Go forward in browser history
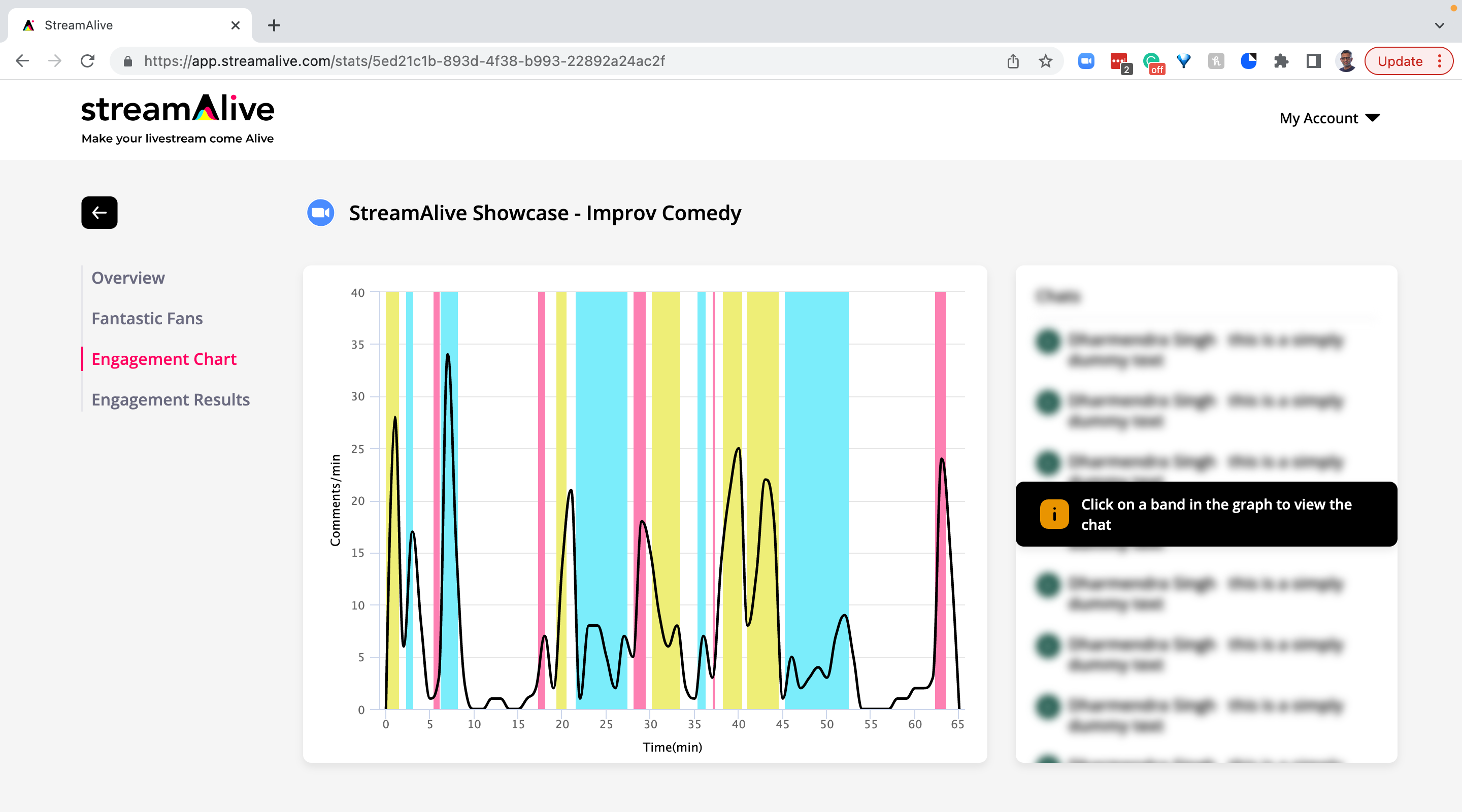1462x812 pixels. tap(54, 61)
